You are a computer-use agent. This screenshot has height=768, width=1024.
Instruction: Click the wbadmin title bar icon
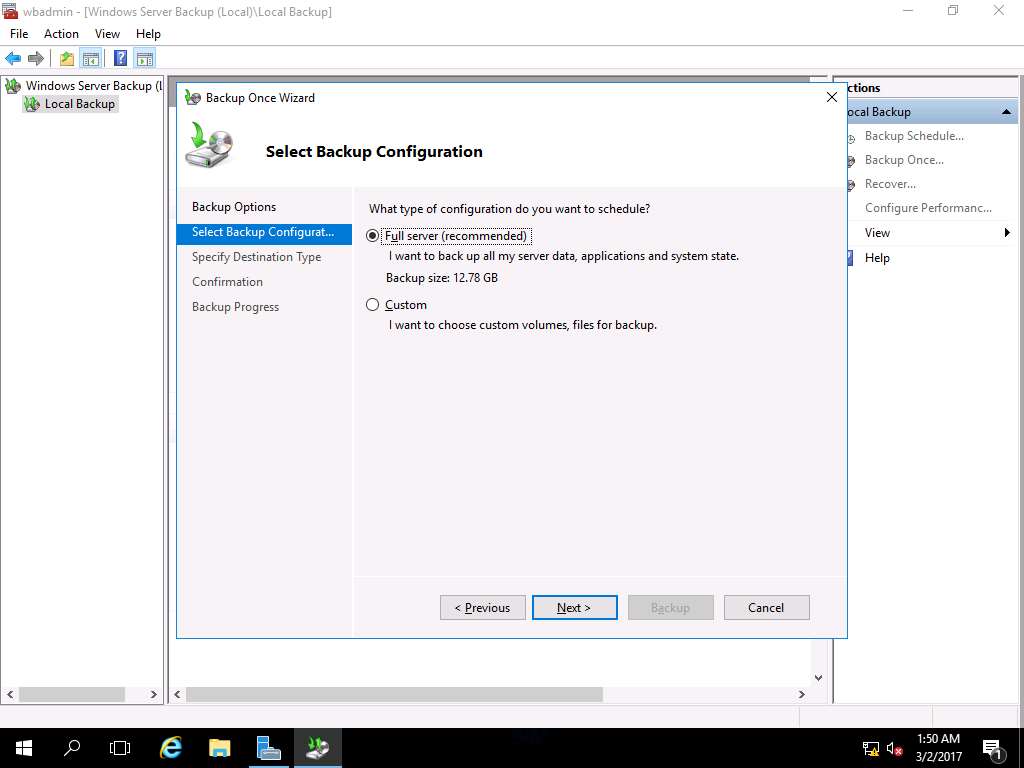pos(10,11)
